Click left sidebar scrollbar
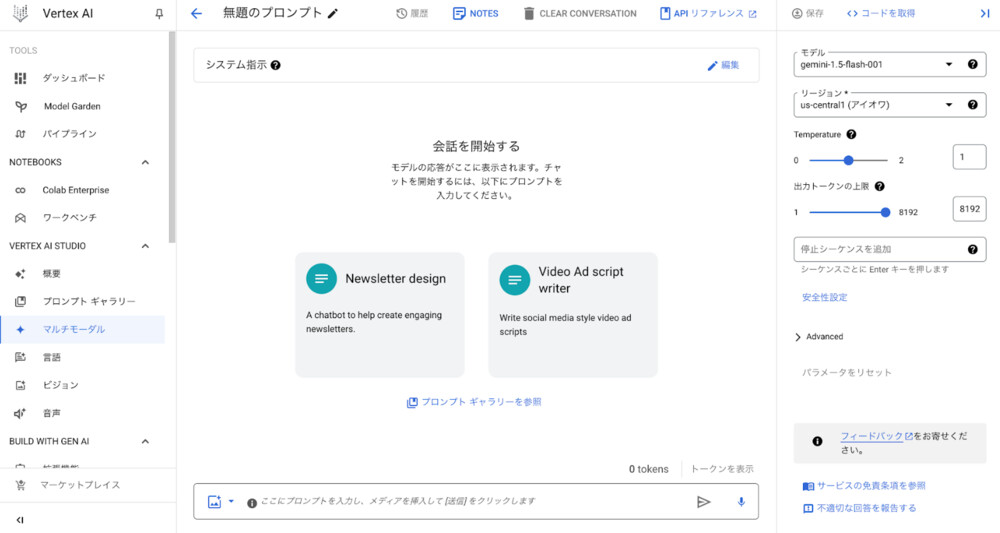 (x=172, y=137)
